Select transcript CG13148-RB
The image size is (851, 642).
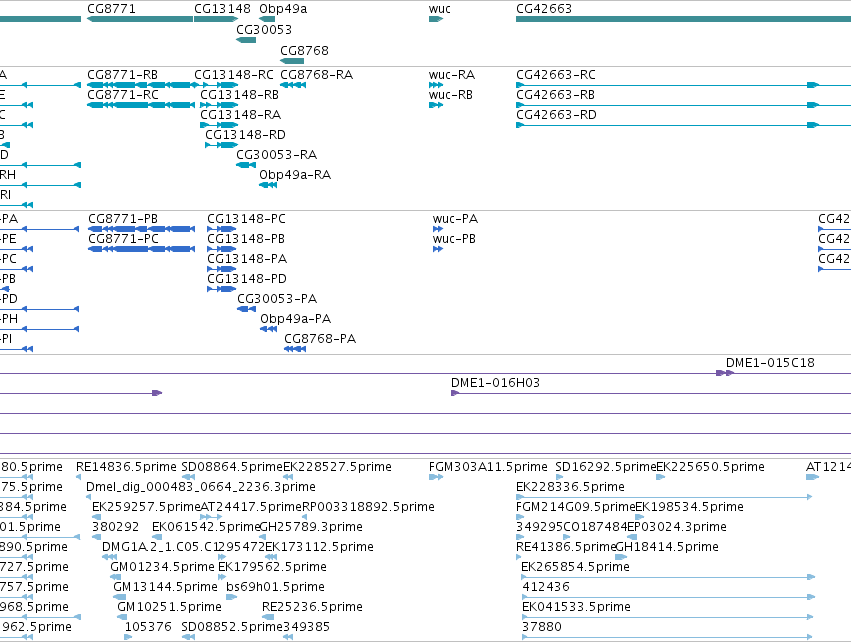(239, 94)
